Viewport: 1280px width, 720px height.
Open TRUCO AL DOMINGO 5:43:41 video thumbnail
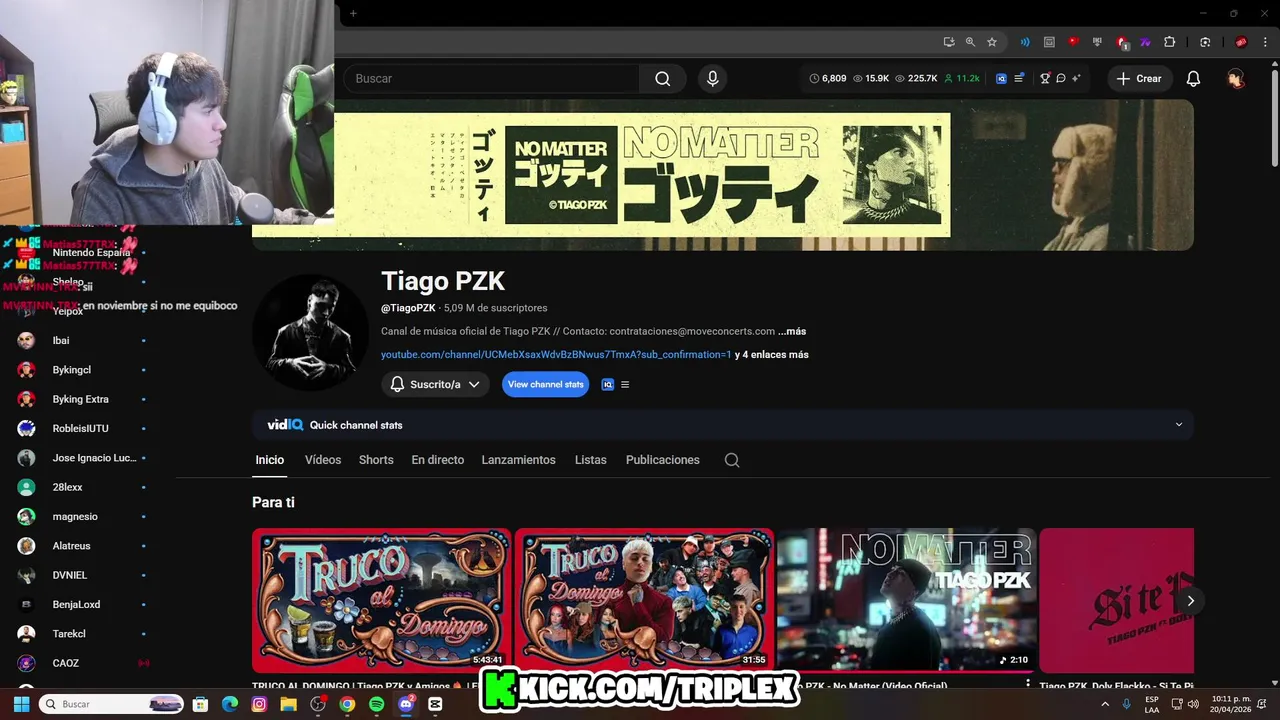tap(382, 600)
